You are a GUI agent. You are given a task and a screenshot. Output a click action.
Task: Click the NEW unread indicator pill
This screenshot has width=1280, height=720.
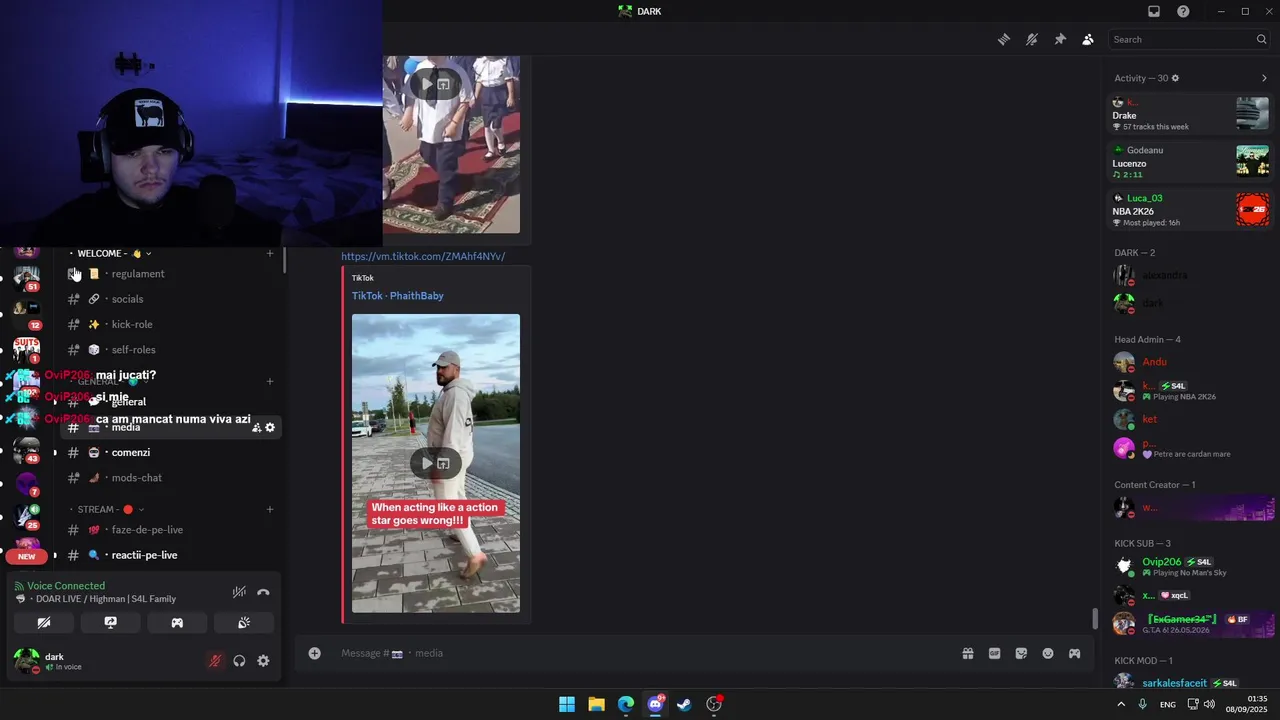coord(26,556)
